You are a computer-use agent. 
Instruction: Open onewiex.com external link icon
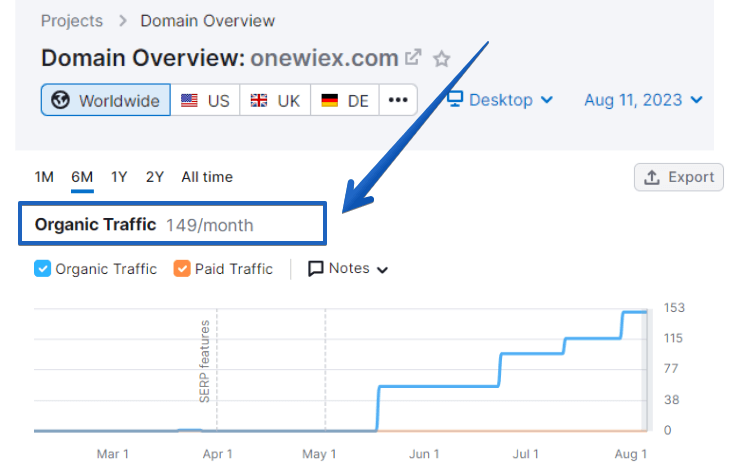click(x=413, y=57)
